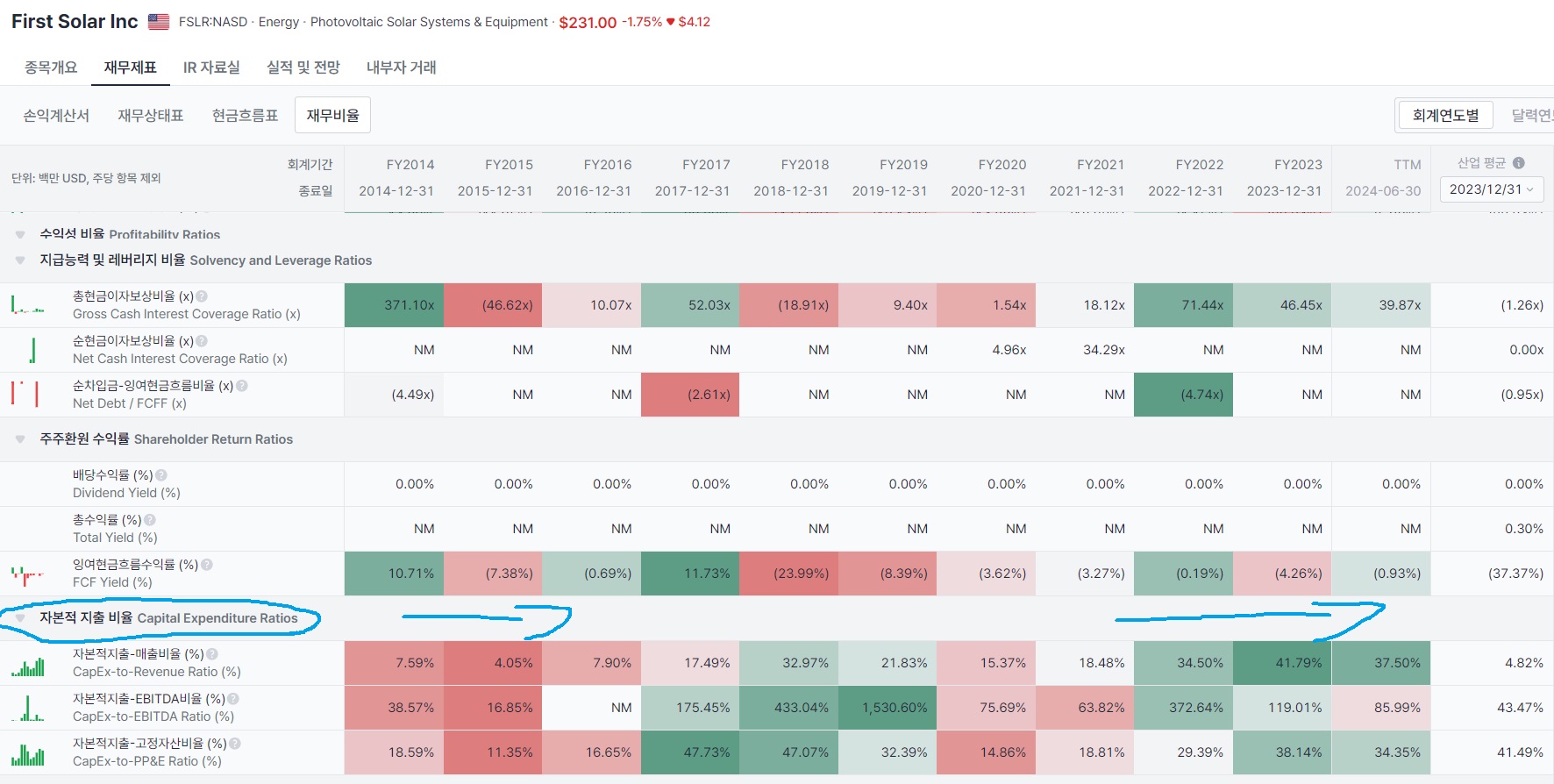Open the FCF Yield sparkline chart

27,575
